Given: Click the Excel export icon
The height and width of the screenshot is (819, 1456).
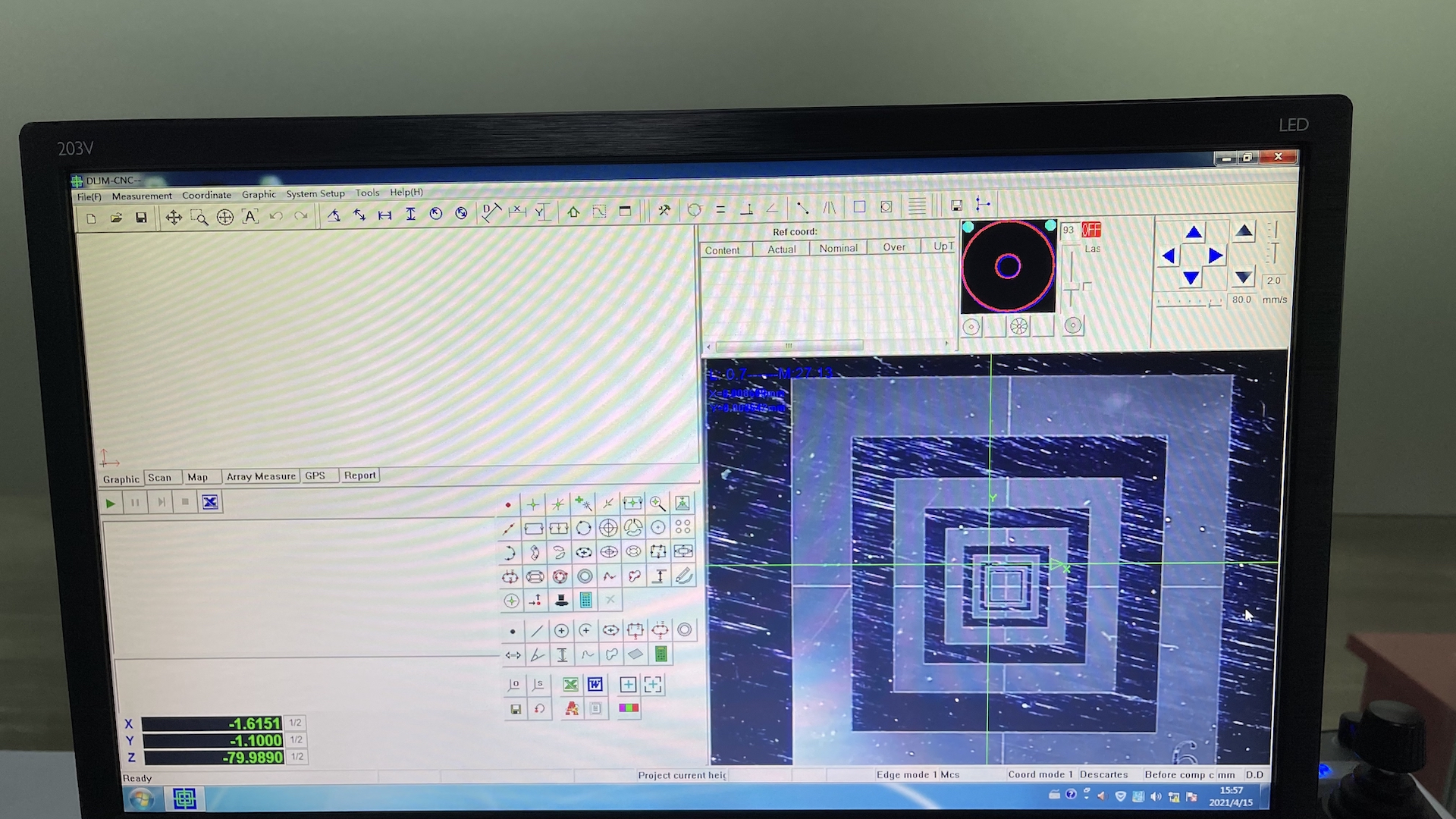Looking at the screenshot, I should pyautogui.click(x=570, y=685).
